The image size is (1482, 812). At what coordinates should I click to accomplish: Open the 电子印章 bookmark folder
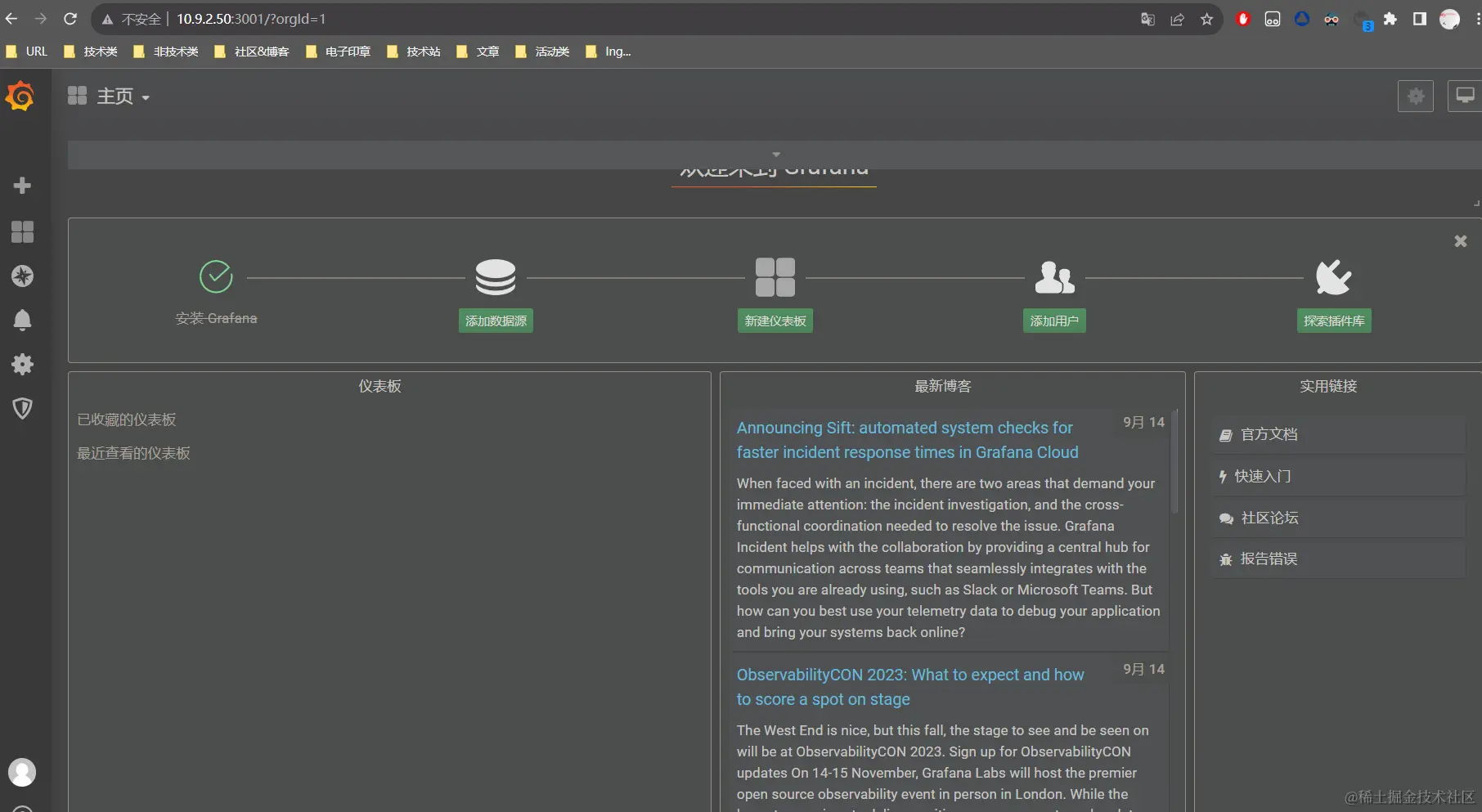click(x=338, y=52)
